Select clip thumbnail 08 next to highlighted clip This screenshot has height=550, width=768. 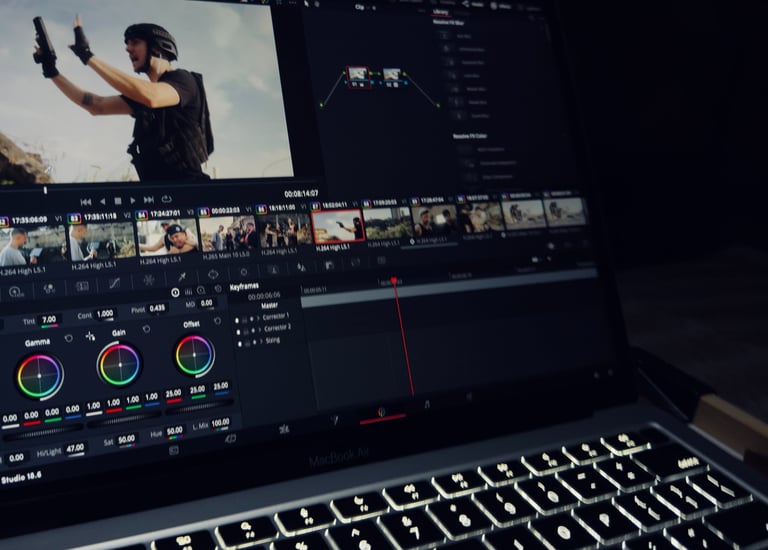tap(387, 223)
